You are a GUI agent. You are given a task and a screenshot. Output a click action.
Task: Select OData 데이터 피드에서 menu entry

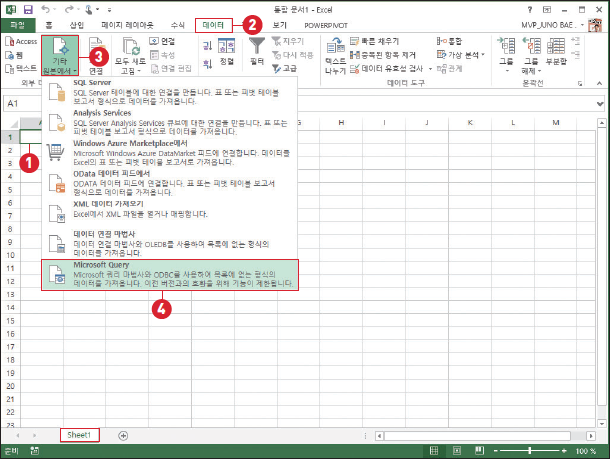pos(170,183)
